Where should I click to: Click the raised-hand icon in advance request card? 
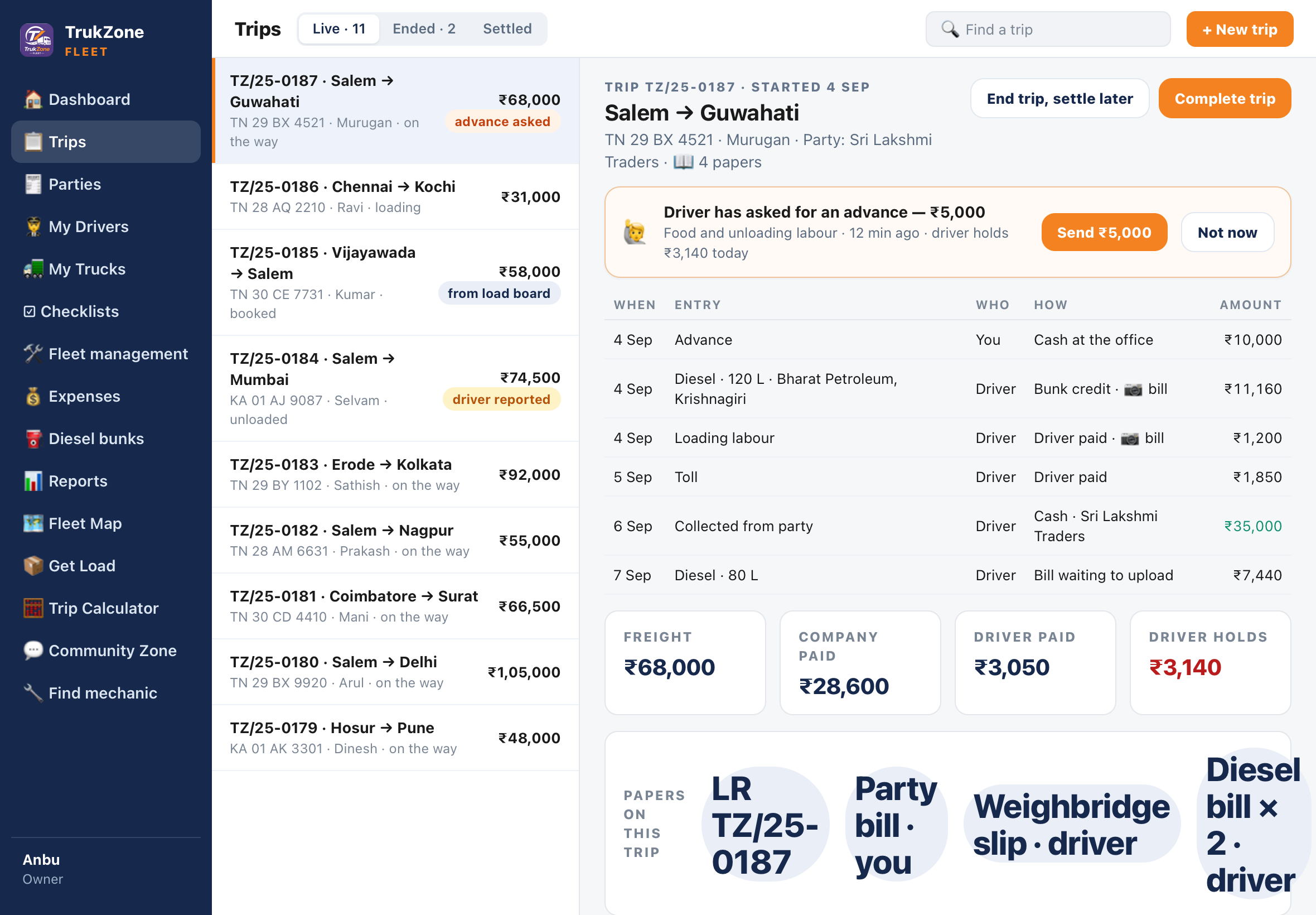634,232
